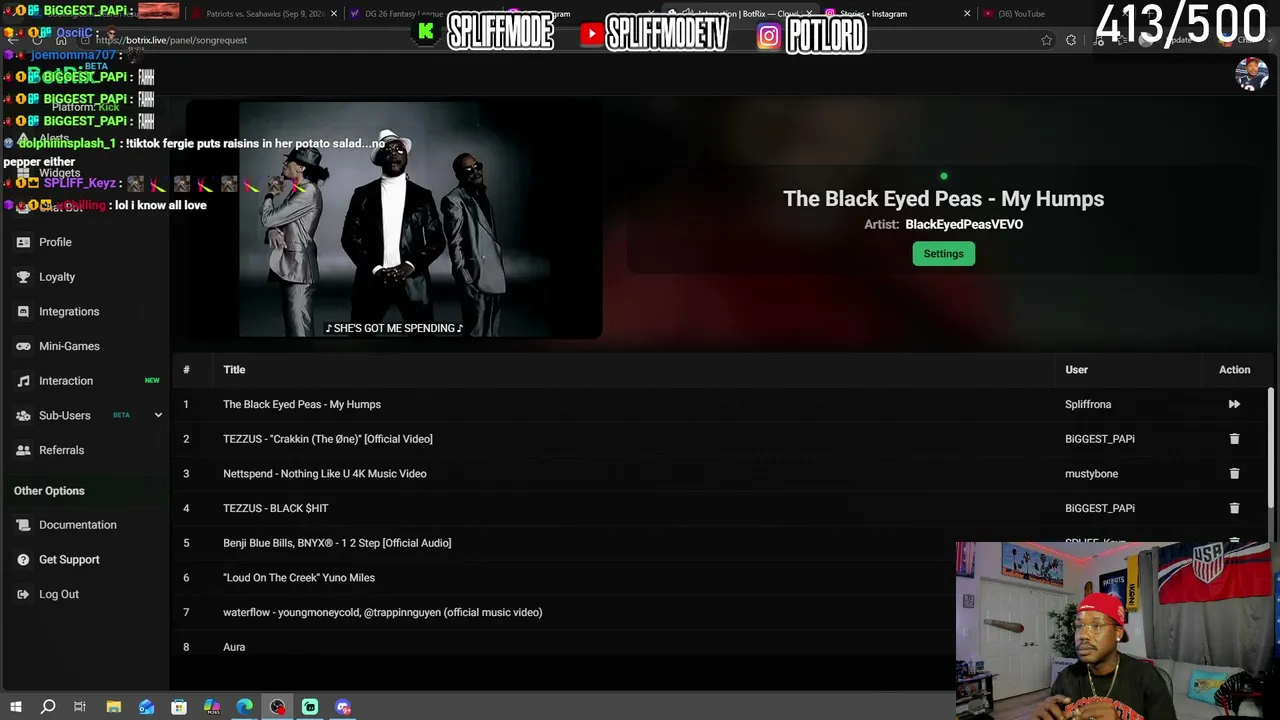Click the Log Out arrow icon
The image size is (1280, 720).
[x=23, y=594]
